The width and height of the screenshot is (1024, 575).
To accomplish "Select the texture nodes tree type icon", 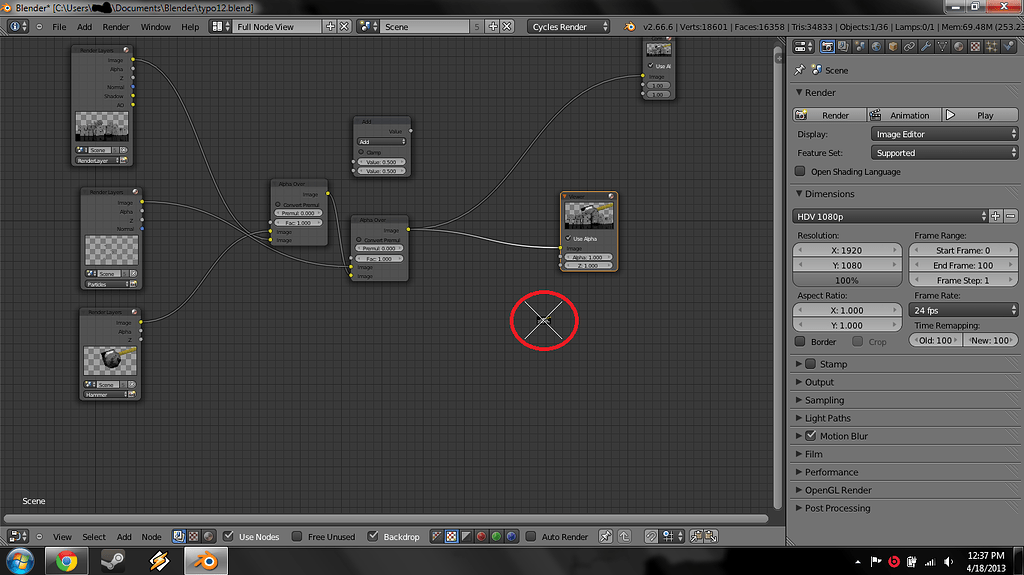I will coord(193,536).
